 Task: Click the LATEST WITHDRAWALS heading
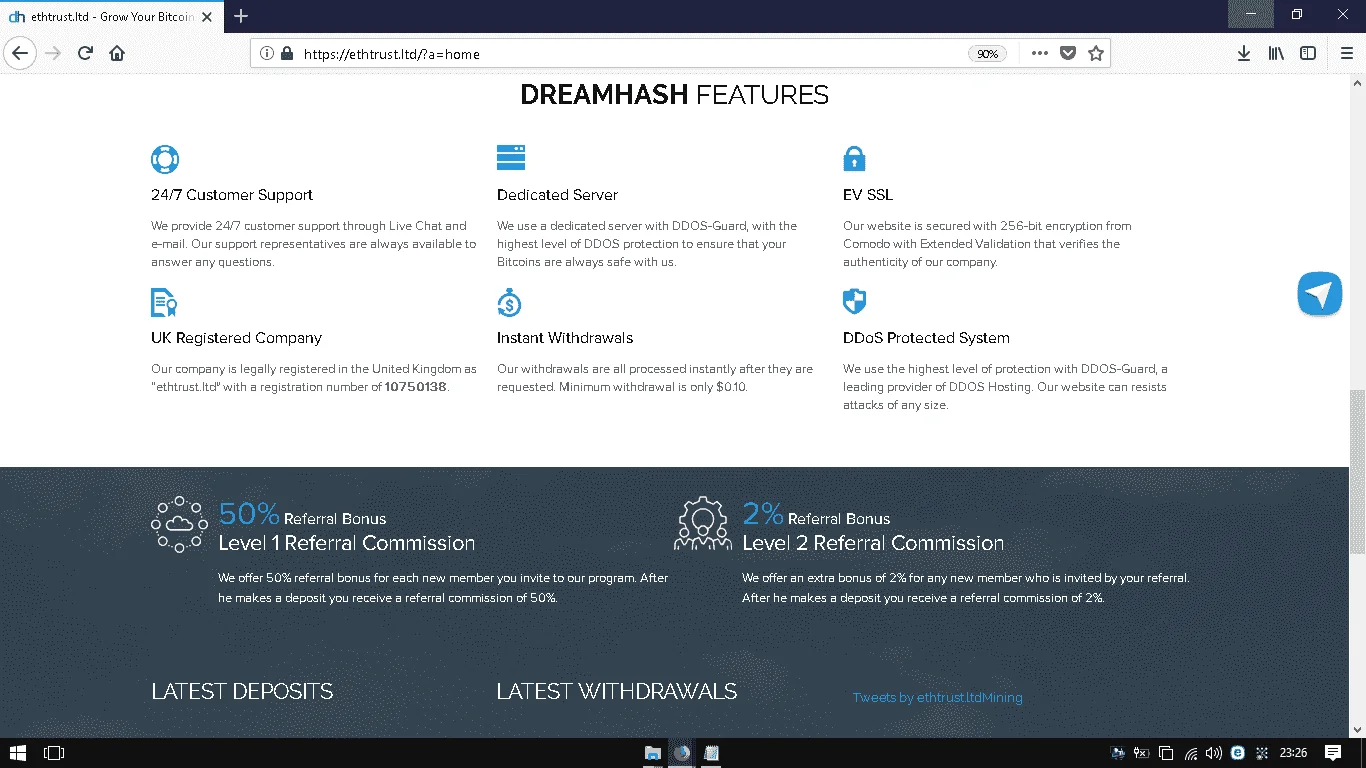point(617,691)
